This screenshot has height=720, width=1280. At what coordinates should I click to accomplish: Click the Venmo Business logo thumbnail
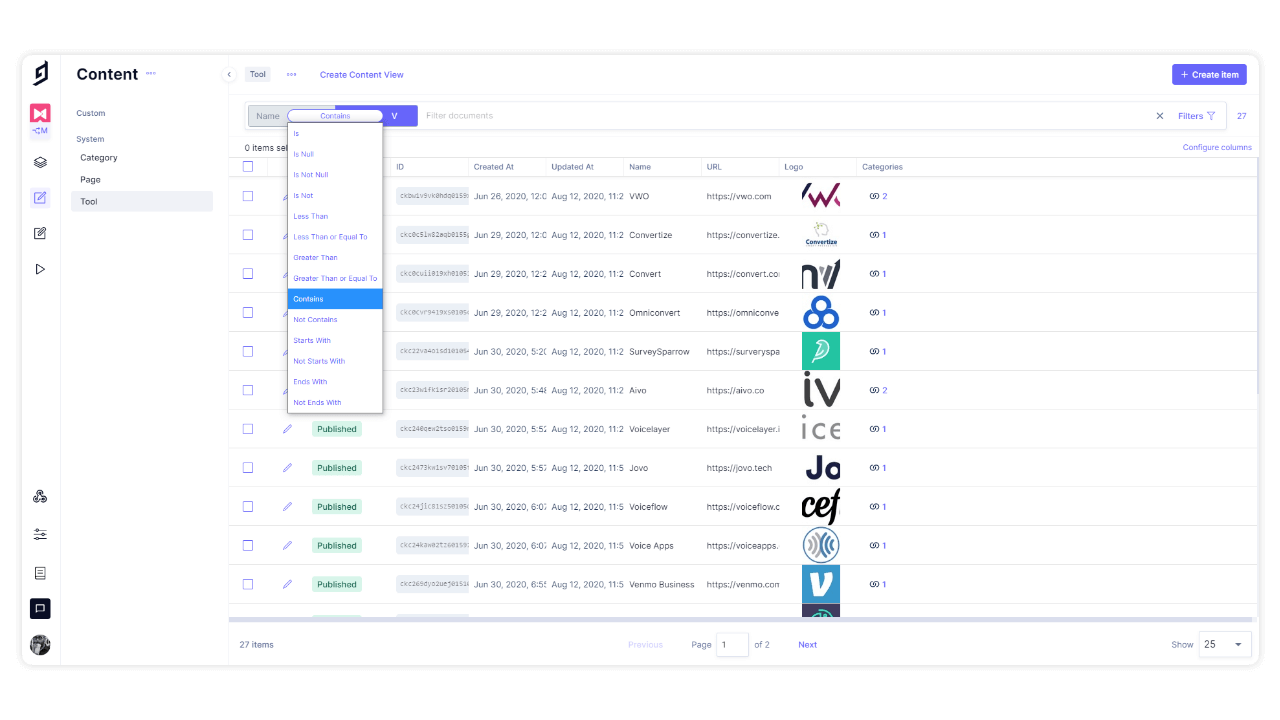tap(821, 584)
